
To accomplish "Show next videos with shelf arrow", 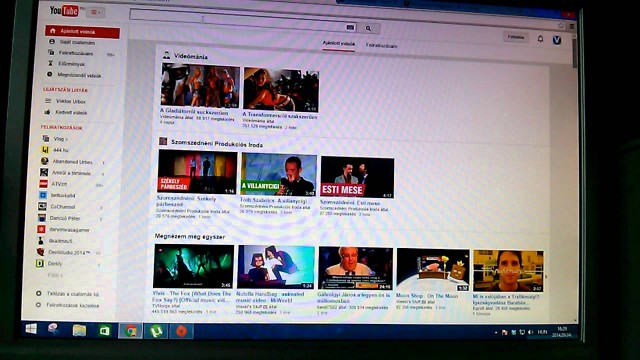I will [547, 277].
